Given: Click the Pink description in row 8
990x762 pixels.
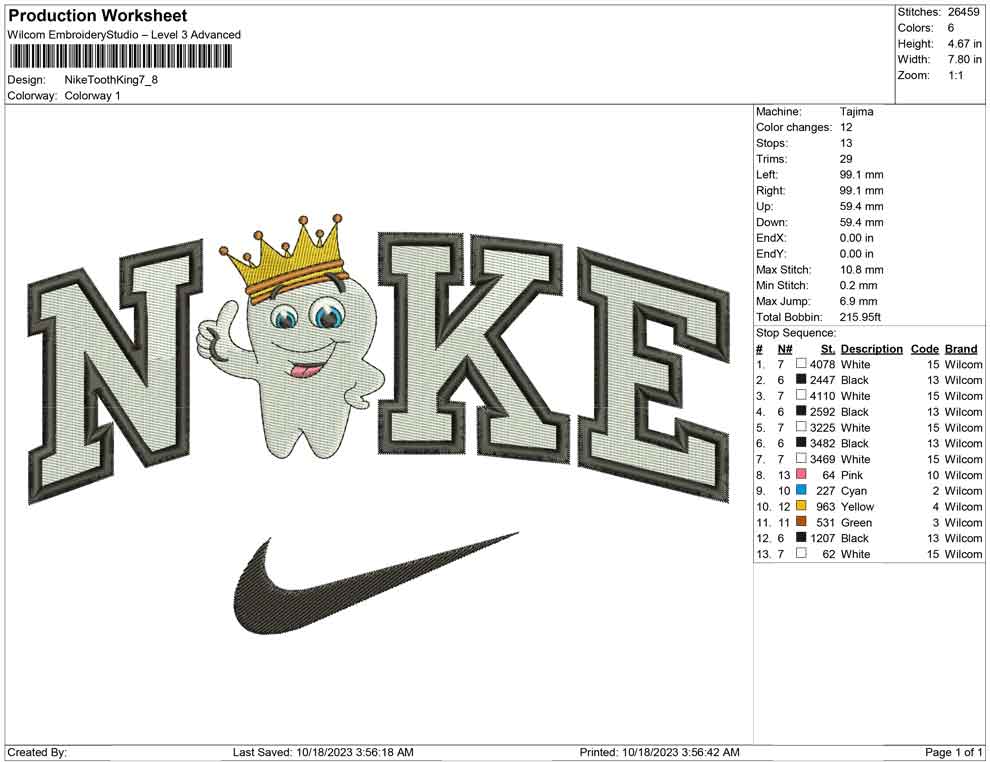Looking at the screenshot, I should coord(852,475).
